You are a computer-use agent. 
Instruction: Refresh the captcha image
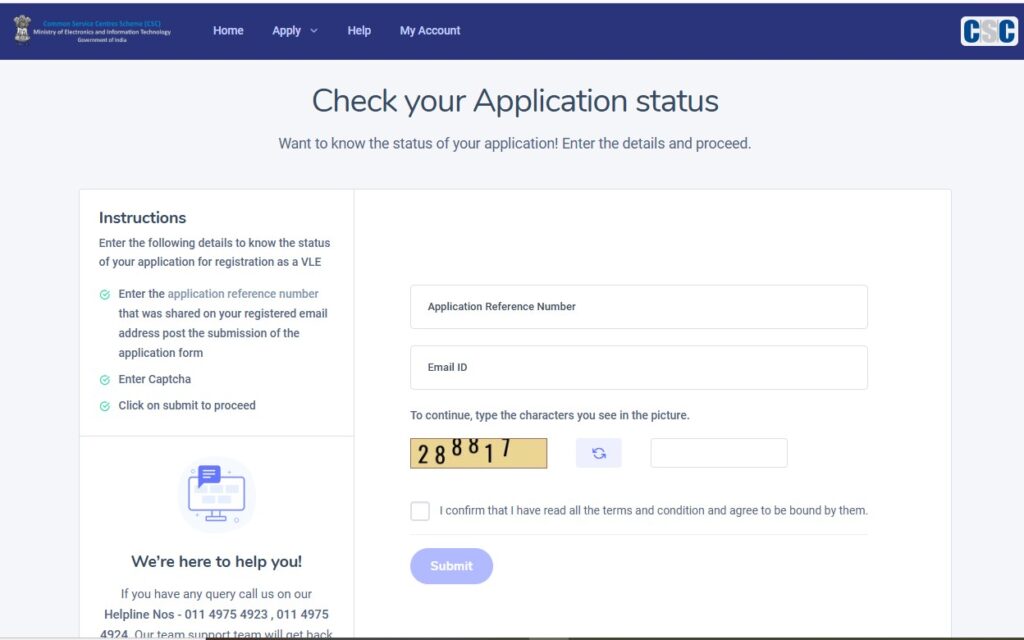[598, 453]
